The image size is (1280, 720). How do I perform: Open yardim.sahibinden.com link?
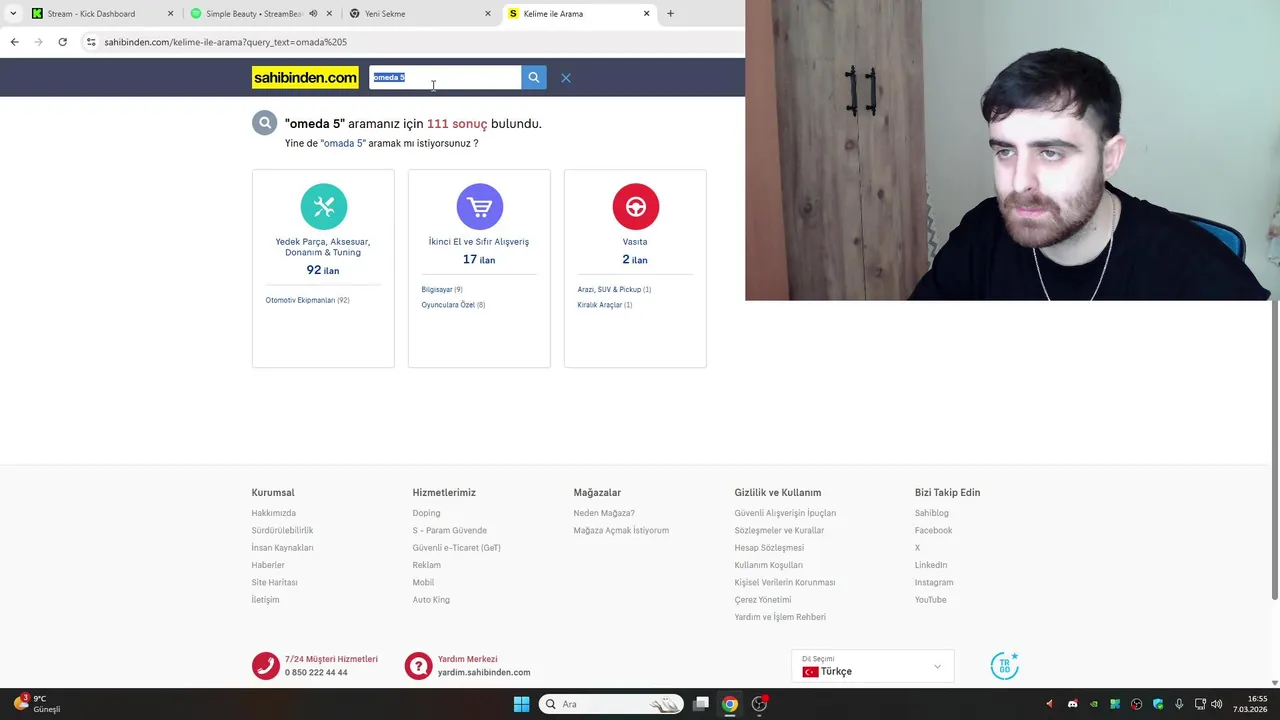point(484,673)
